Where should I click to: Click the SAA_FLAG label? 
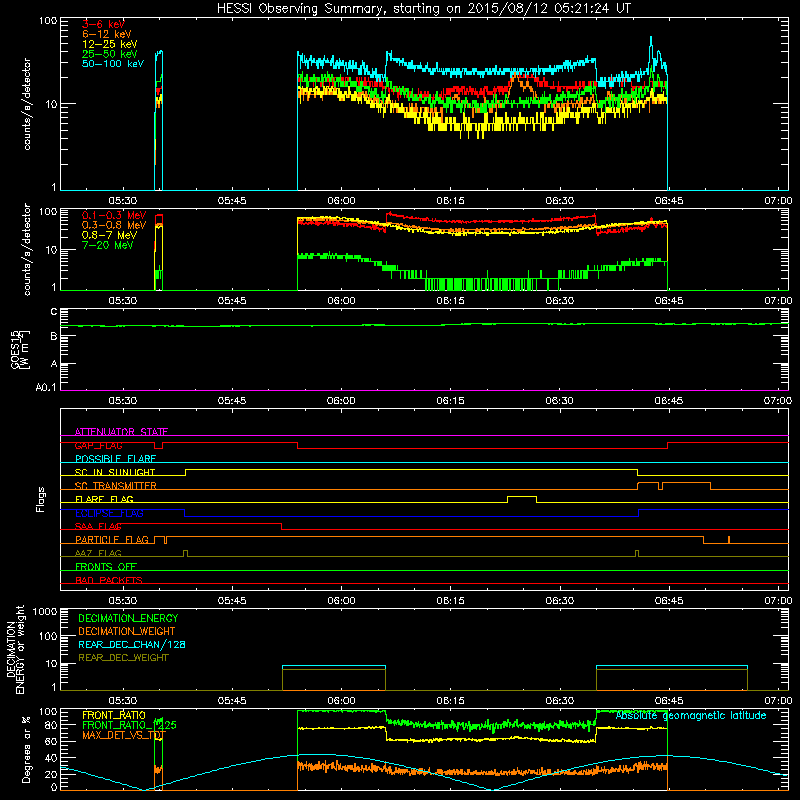tap(98, 526)
